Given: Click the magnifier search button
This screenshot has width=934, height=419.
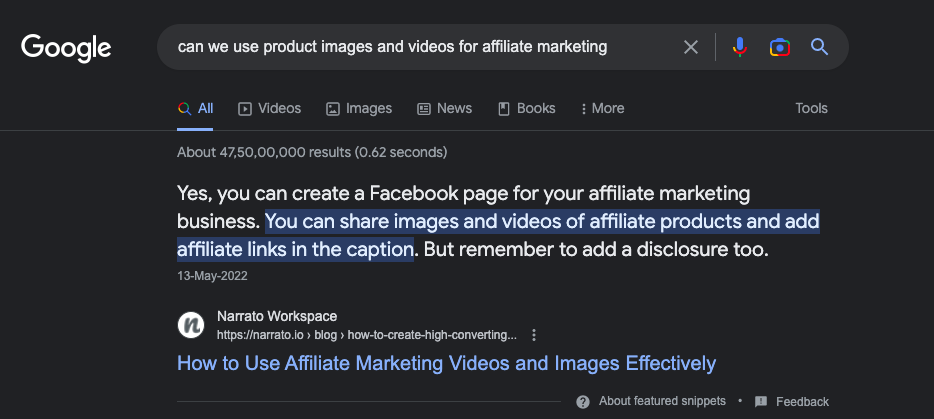Looking at the screenshot, I should pyautogui.click(x=820, y=47).
